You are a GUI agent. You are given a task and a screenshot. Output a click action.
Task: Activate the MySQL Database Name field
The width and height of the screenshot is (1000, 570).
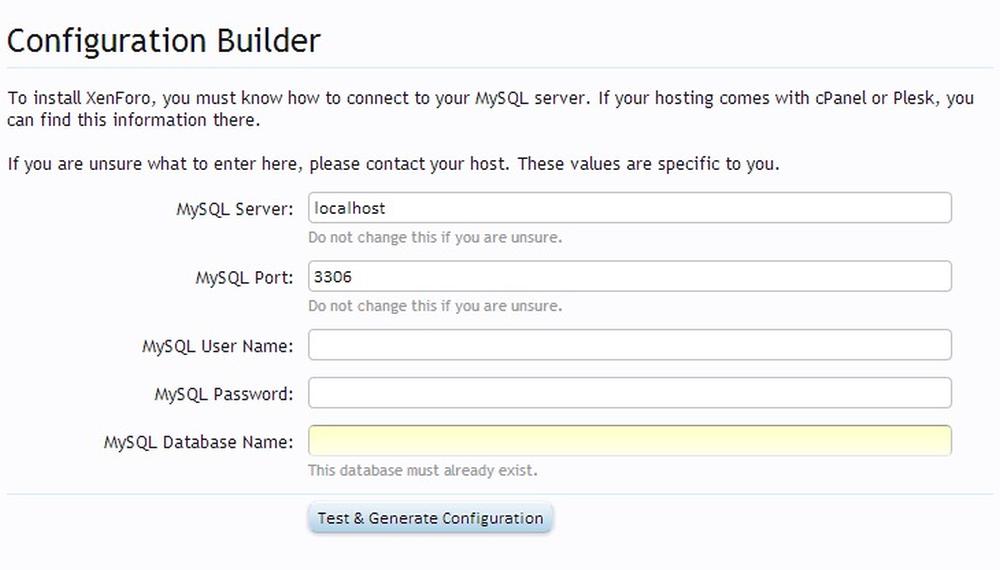pos(629,441)
